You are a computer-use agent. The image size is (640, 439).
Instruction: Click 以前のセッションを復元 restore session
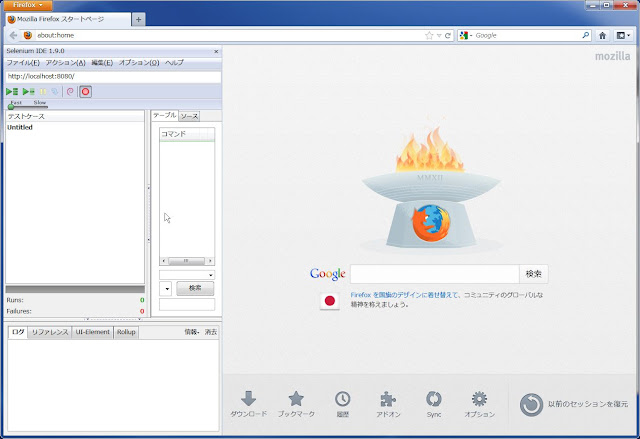[x=574, y=404]
